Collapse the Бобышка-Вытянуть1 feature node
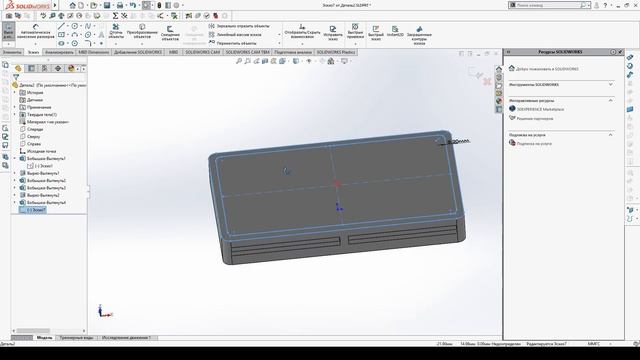The image size is (640, 360). (x=15, y=158)
